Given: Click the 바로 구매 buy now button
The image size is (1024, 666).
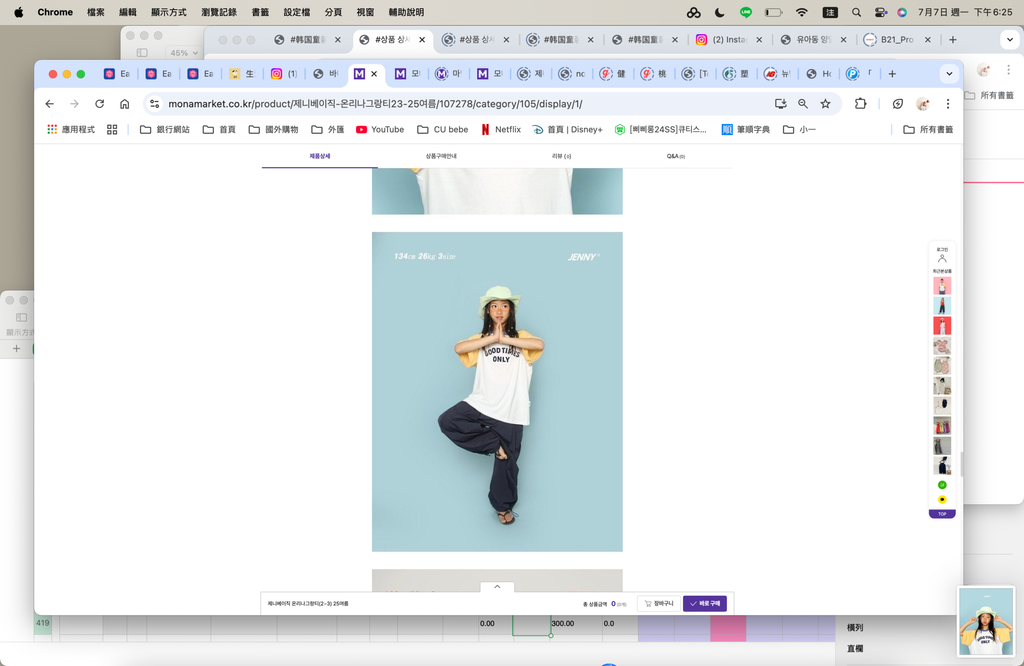Looking at the screenshot, I should [705, 603].
